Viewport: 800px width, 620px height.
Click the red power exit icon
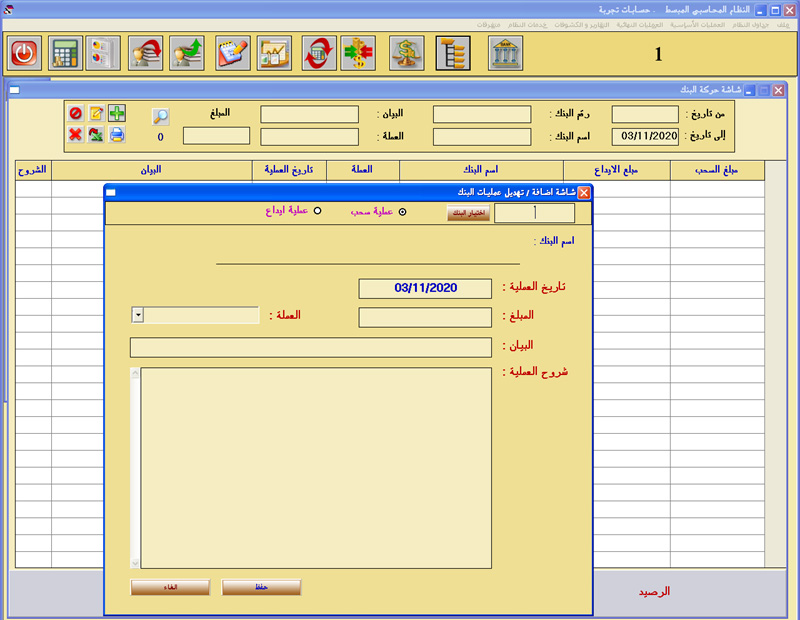point(24,52)
